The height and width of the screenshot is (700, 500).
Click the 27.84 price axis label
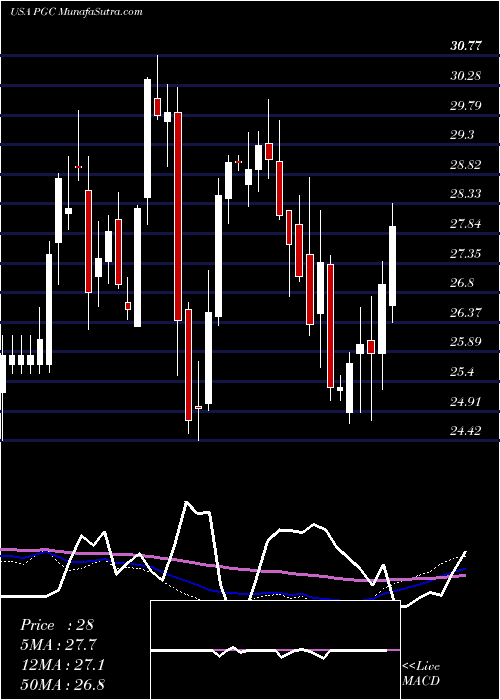466,224
